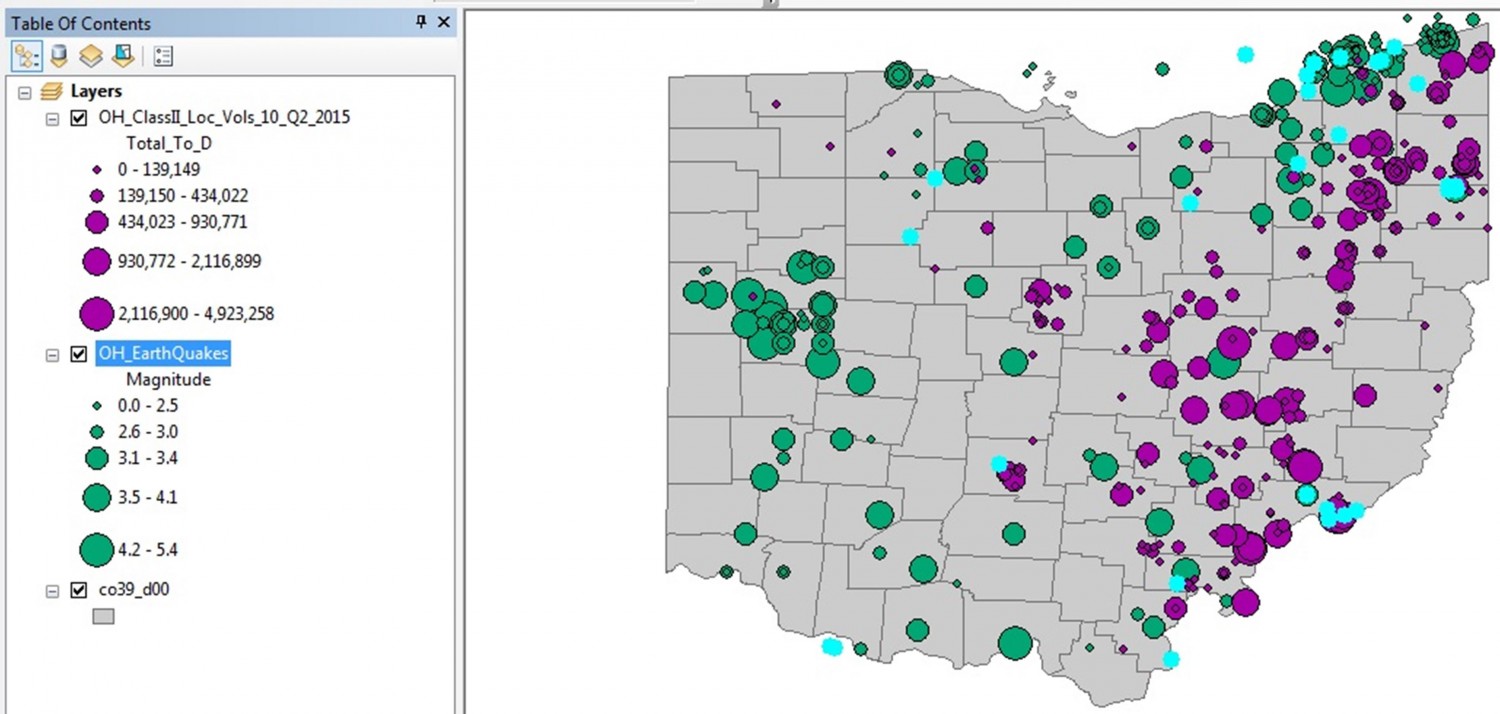
Task: Click the pin icon to auto-hide panel
Action: 420,22
